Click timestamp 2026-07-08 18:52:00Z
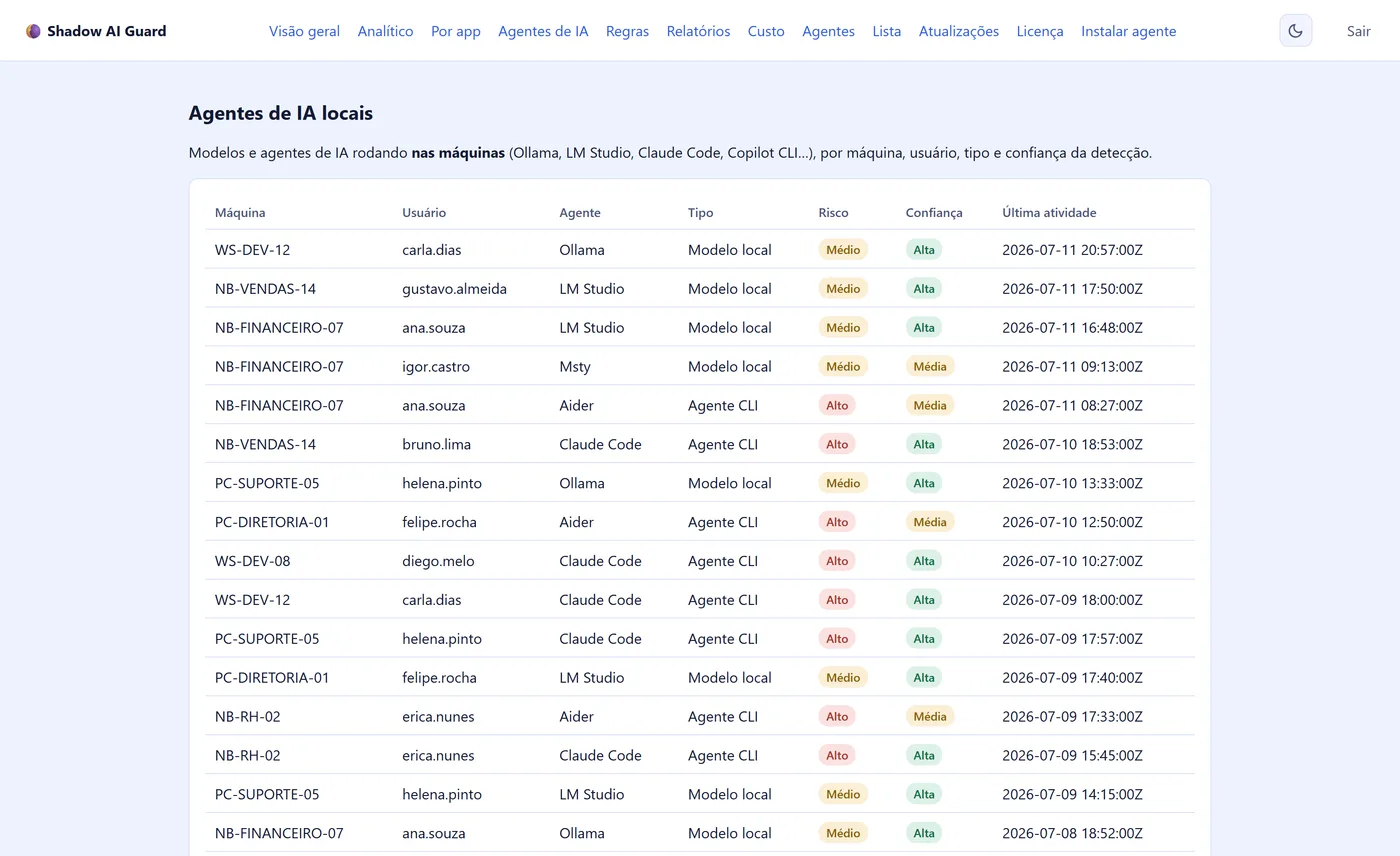The width and height of the screenshot is (1400, 856). coord(1072,833)
